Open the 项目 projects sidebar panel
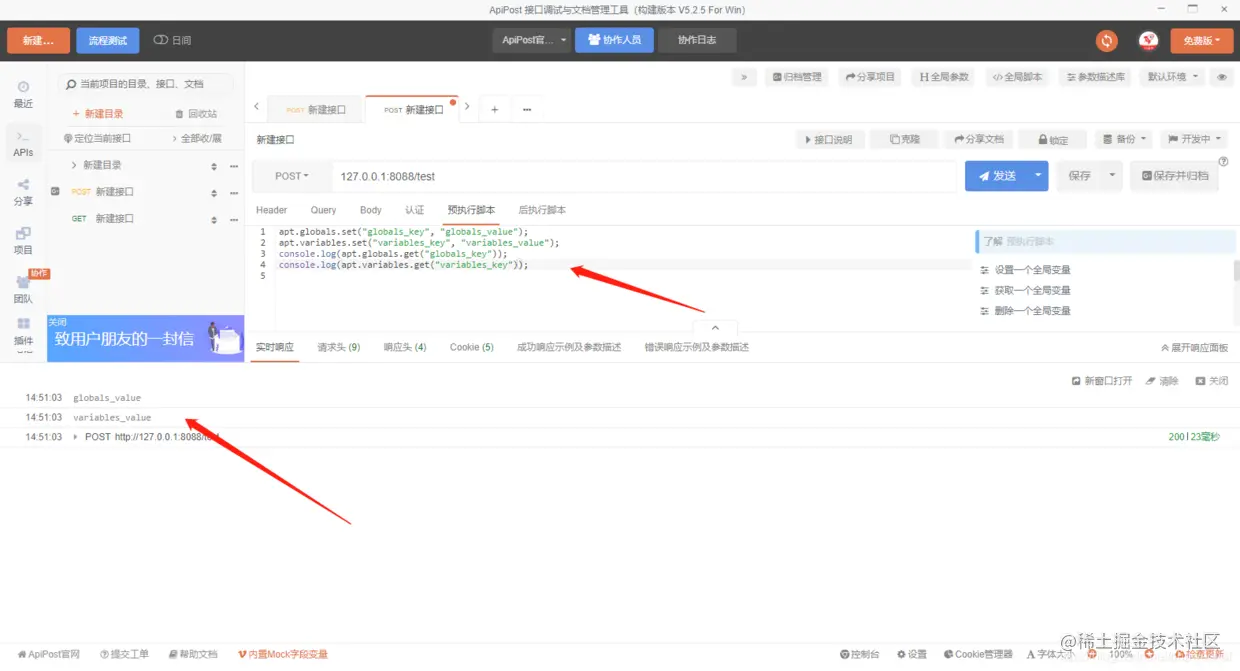 tap(23, 241)
